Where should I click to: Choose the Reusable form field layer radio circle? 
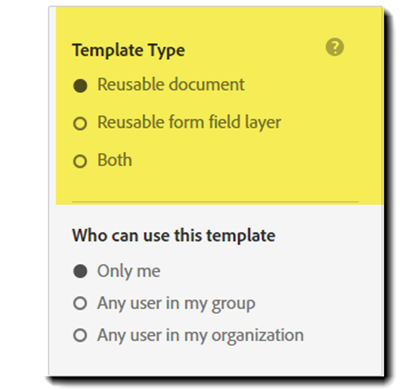[80, 123]
